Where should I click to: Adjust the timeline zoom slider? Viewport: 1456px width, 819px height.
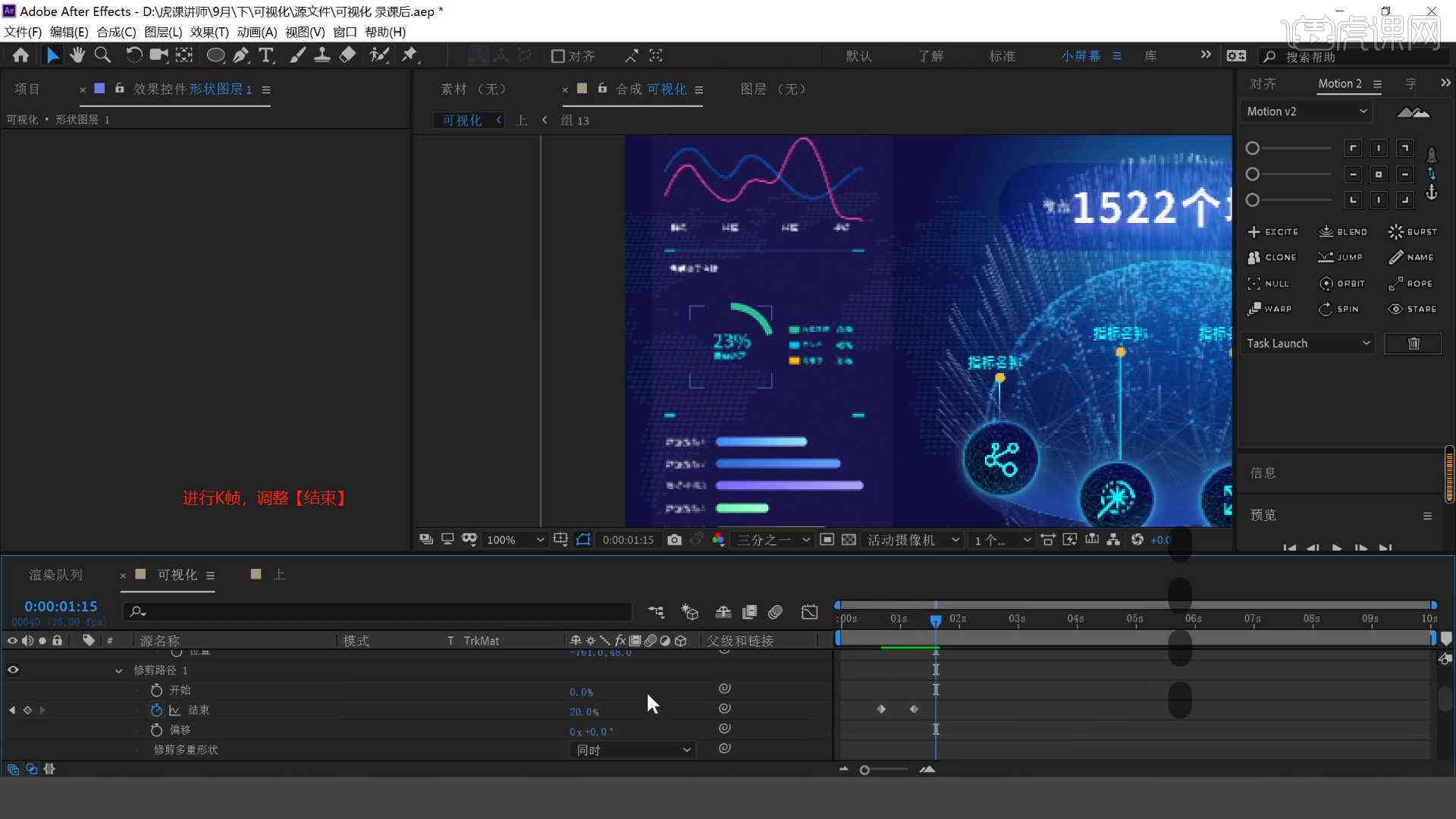[864, 770]
